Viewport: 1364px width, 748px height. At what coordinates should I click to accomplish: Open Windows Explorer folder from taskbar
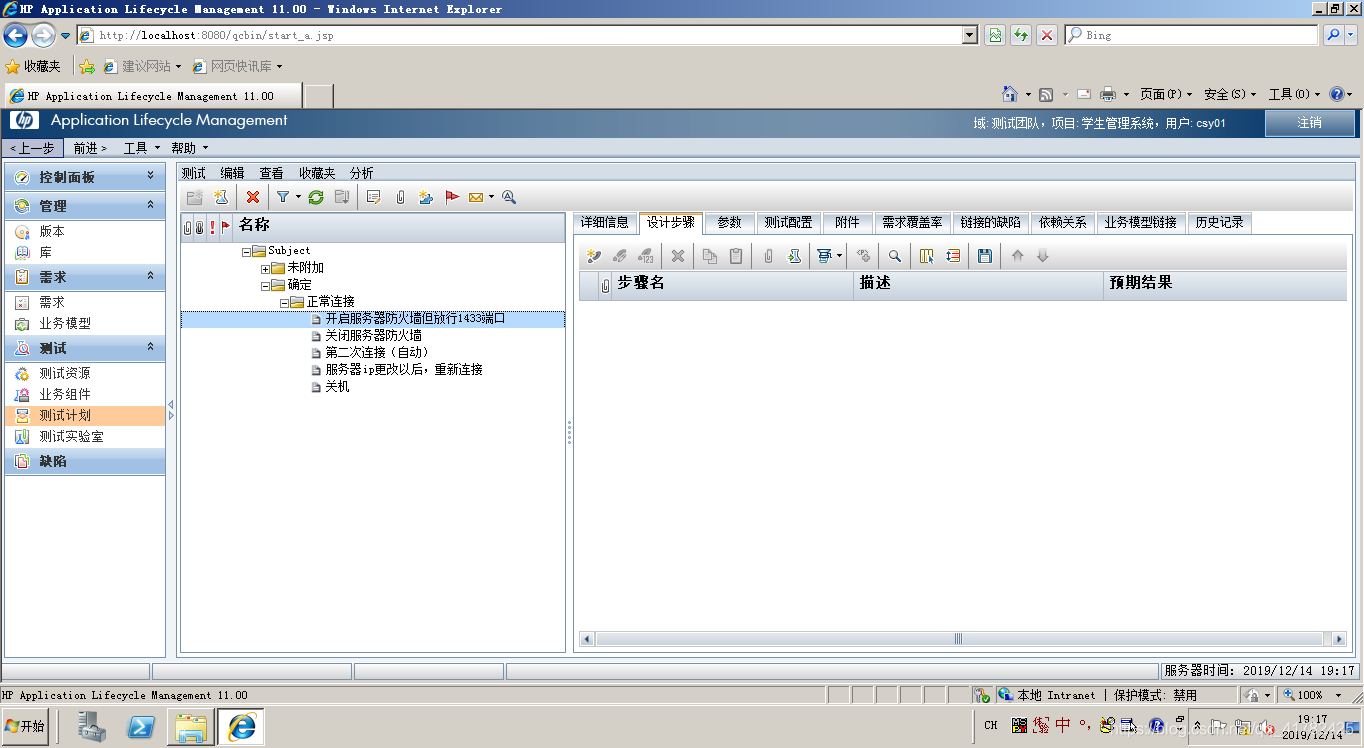click(x=190, y=727)
